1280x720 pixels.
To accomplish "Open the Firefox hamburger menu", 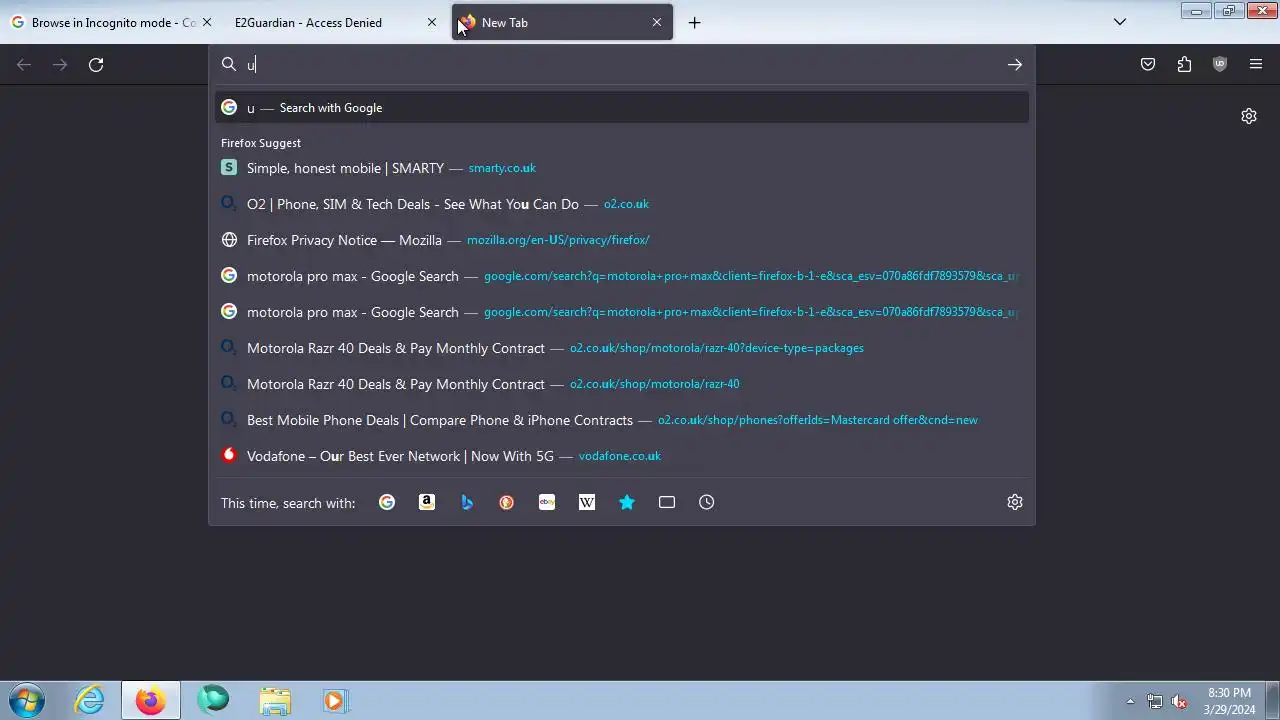I will [1256, 65].
